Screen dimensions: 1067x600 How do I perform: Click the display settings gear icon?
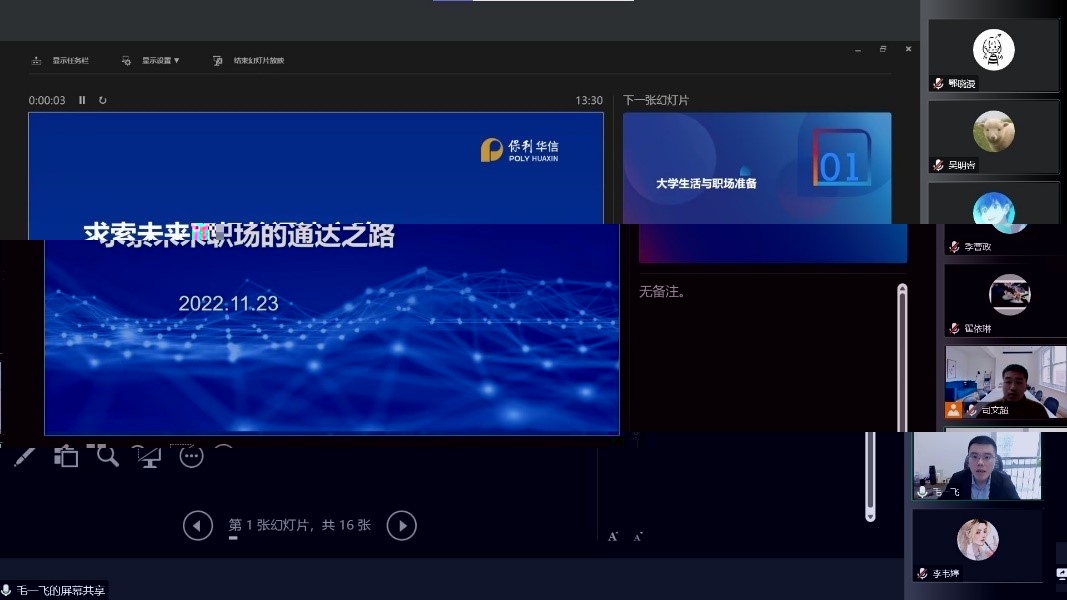point(127,61)
